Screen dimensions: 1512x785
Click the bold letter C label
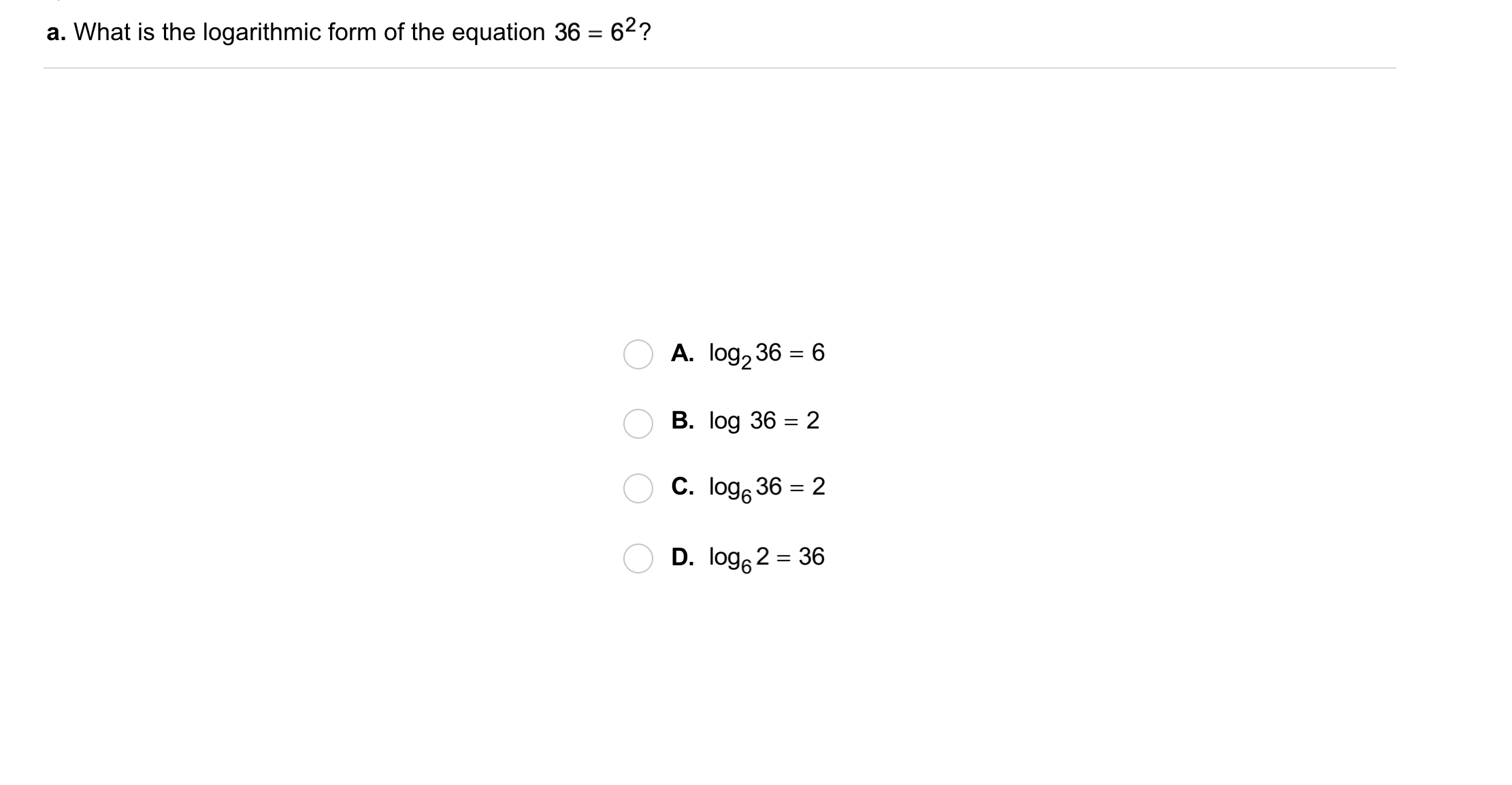(x=683, y=486)
